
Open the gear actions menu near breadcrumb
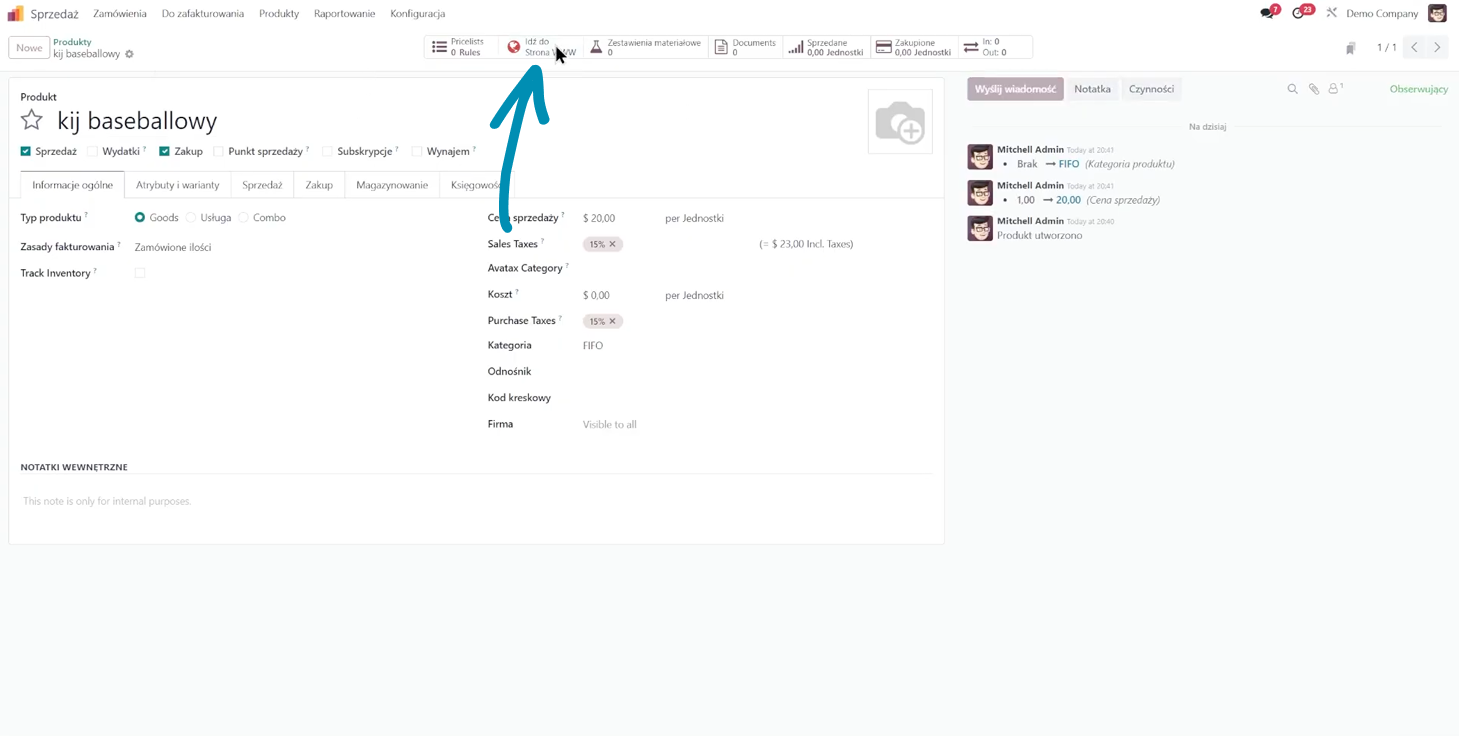[129, 54]
